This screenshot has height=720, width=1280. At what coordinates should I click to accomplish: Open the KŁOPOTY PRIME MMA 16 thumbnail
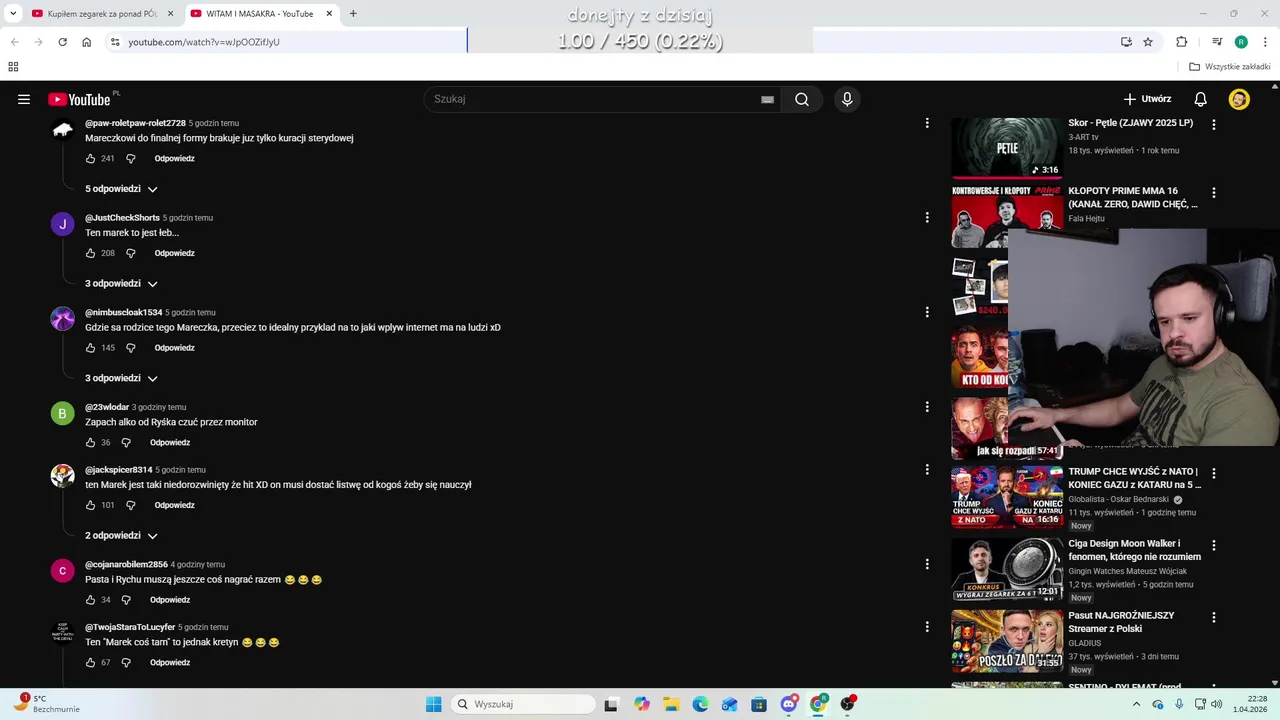click(1006, 216)
